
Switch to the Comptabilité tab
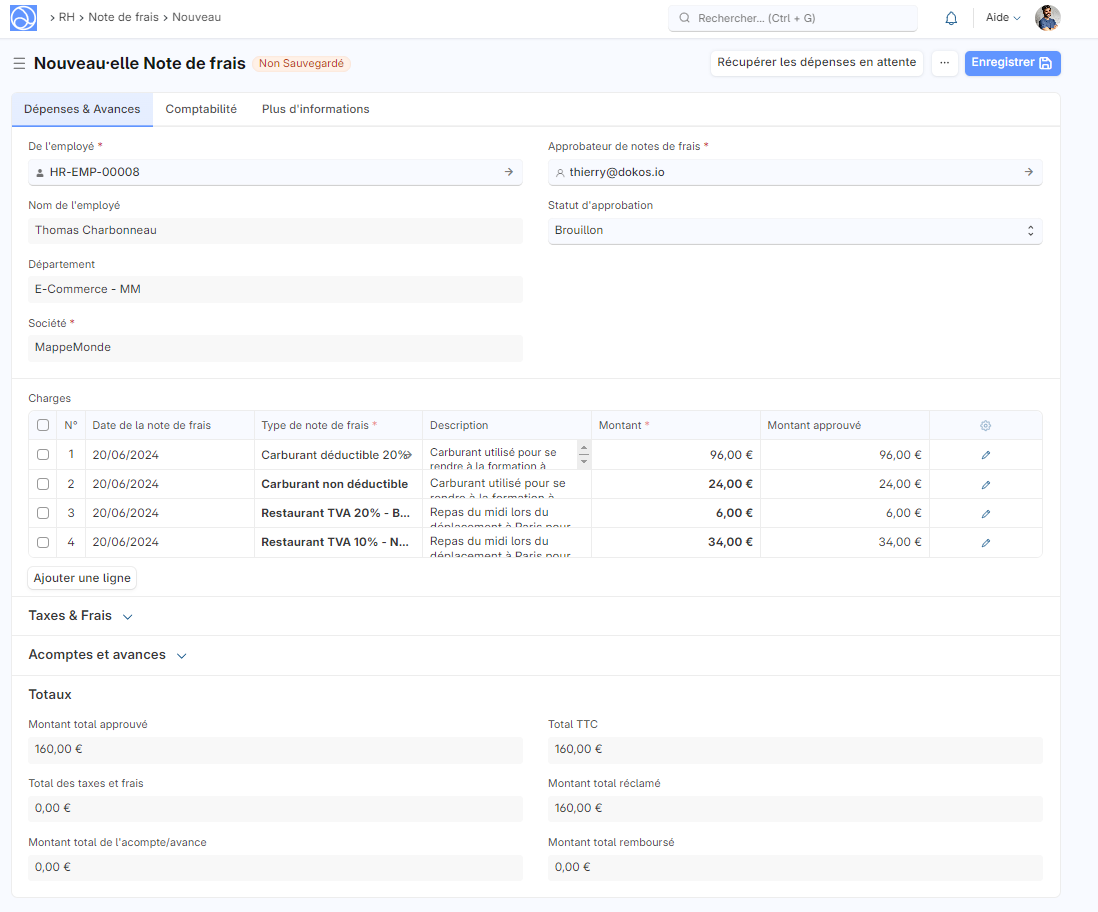(x=201, y=110)
